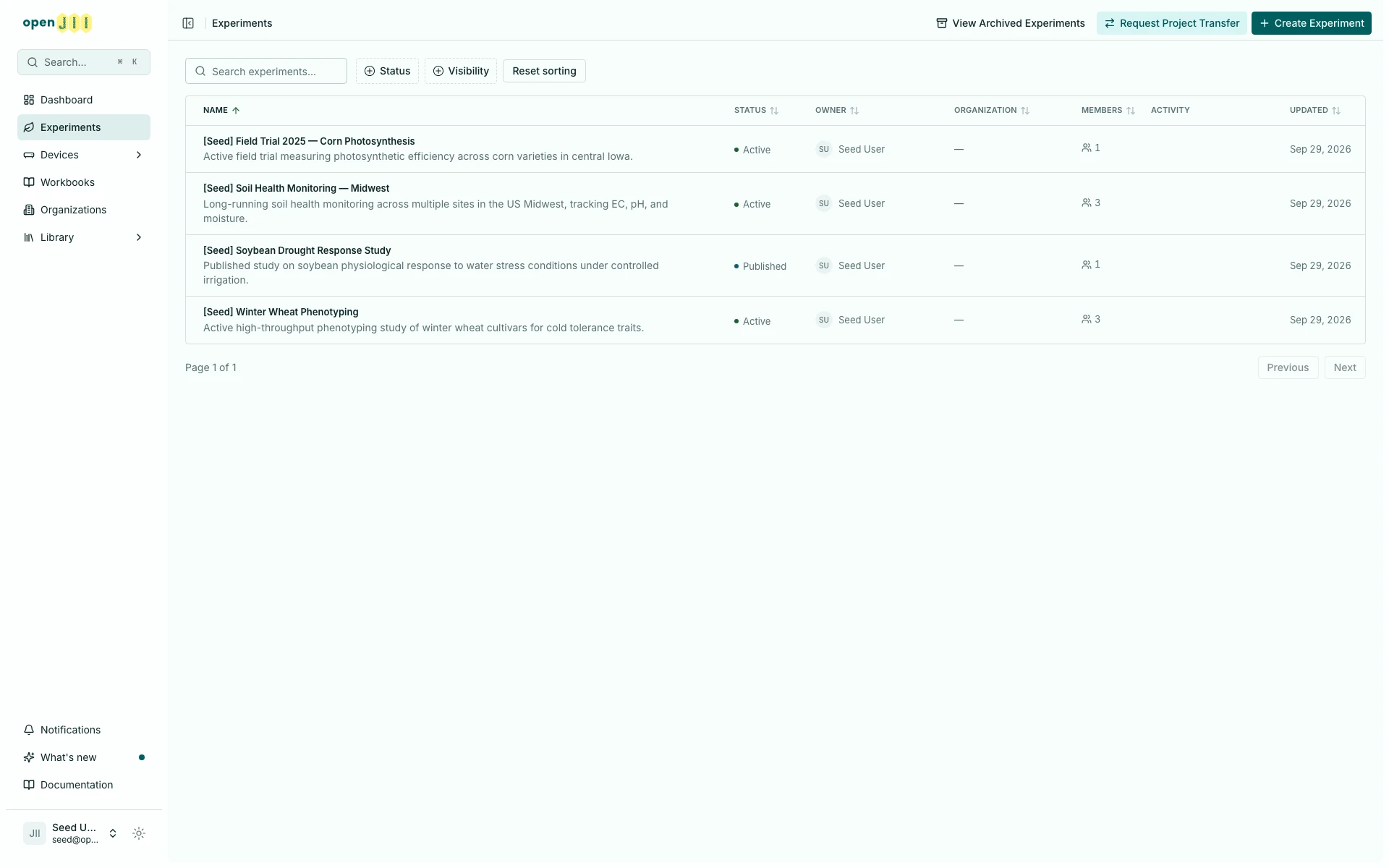Open Soybean Drought Response Study experiment
The height and width of the screenshot is (868, 1389).
[297, 250]
